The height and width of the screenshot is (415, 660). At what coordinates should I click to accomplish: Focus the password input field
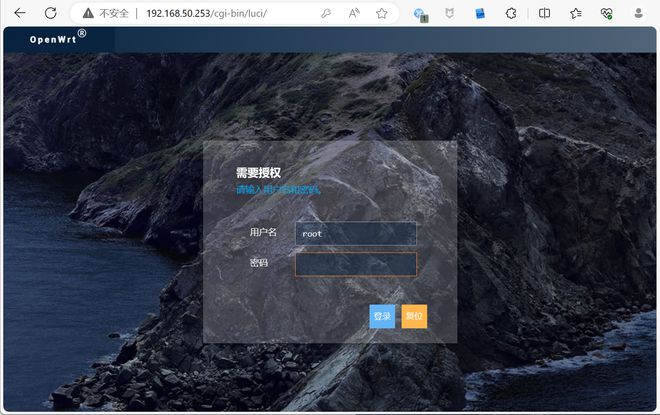pos(356,264)
